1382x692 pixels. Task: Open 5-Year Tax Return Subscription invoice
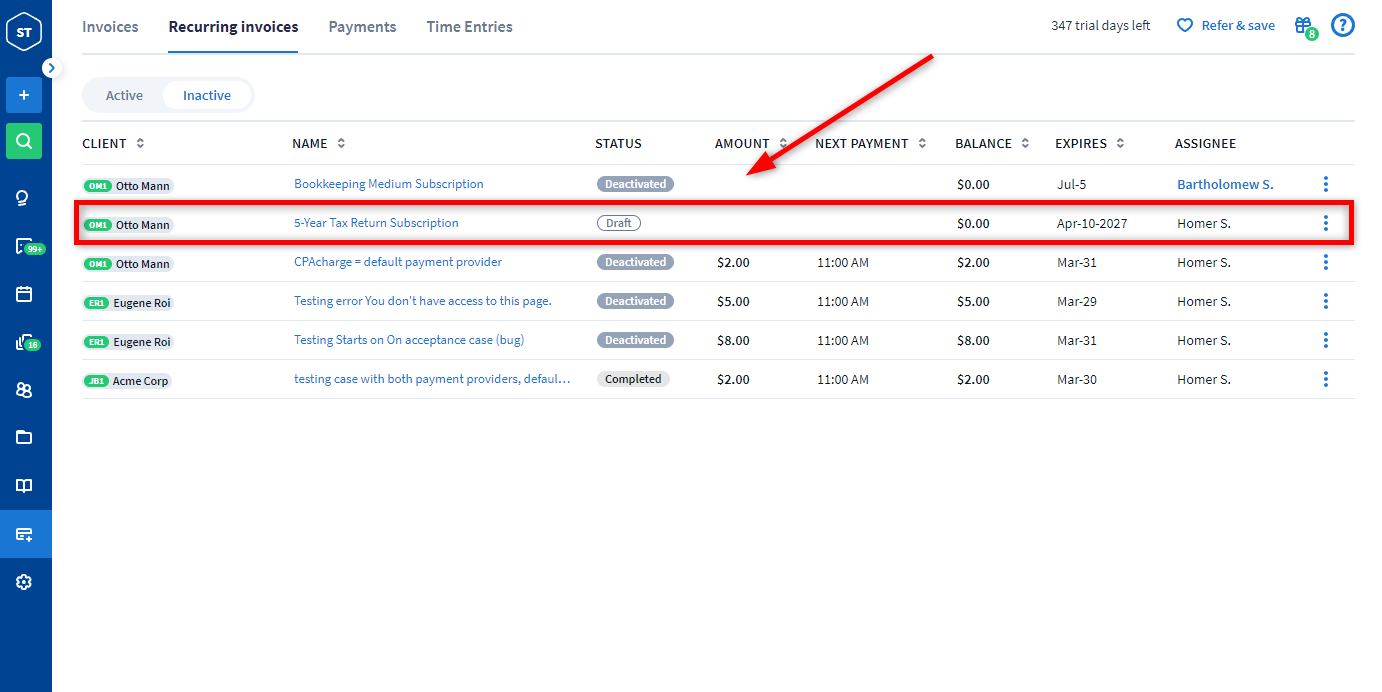click(376, 223)
